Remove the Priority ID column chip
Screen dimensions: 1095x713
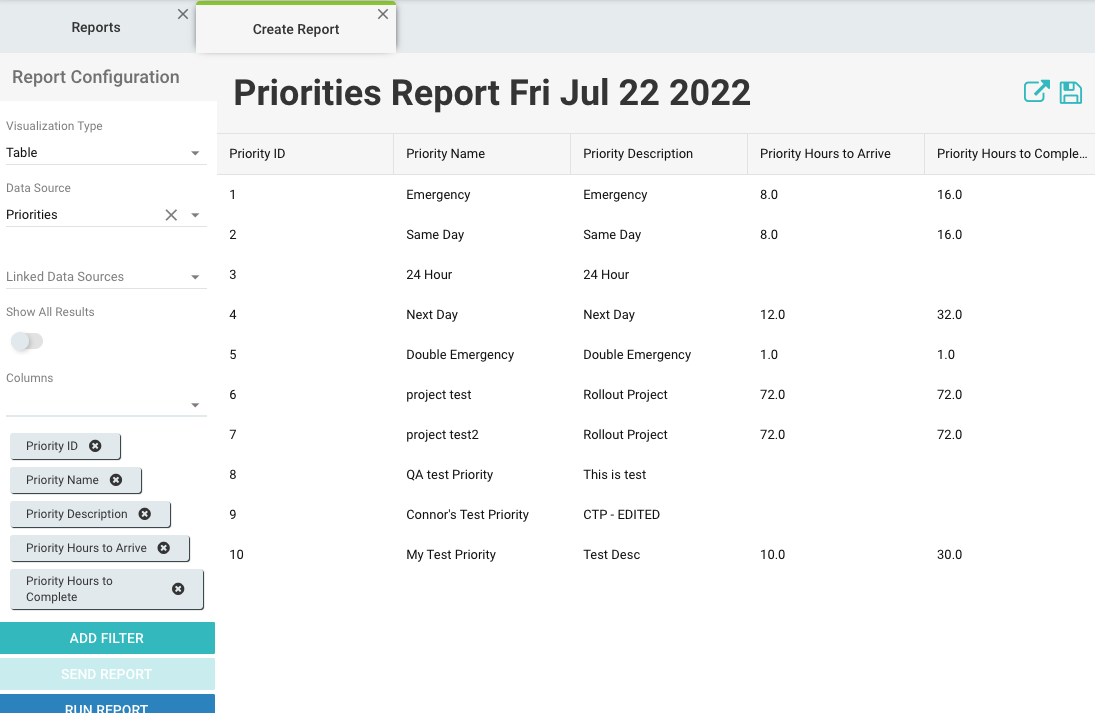[x=95, y=446]
